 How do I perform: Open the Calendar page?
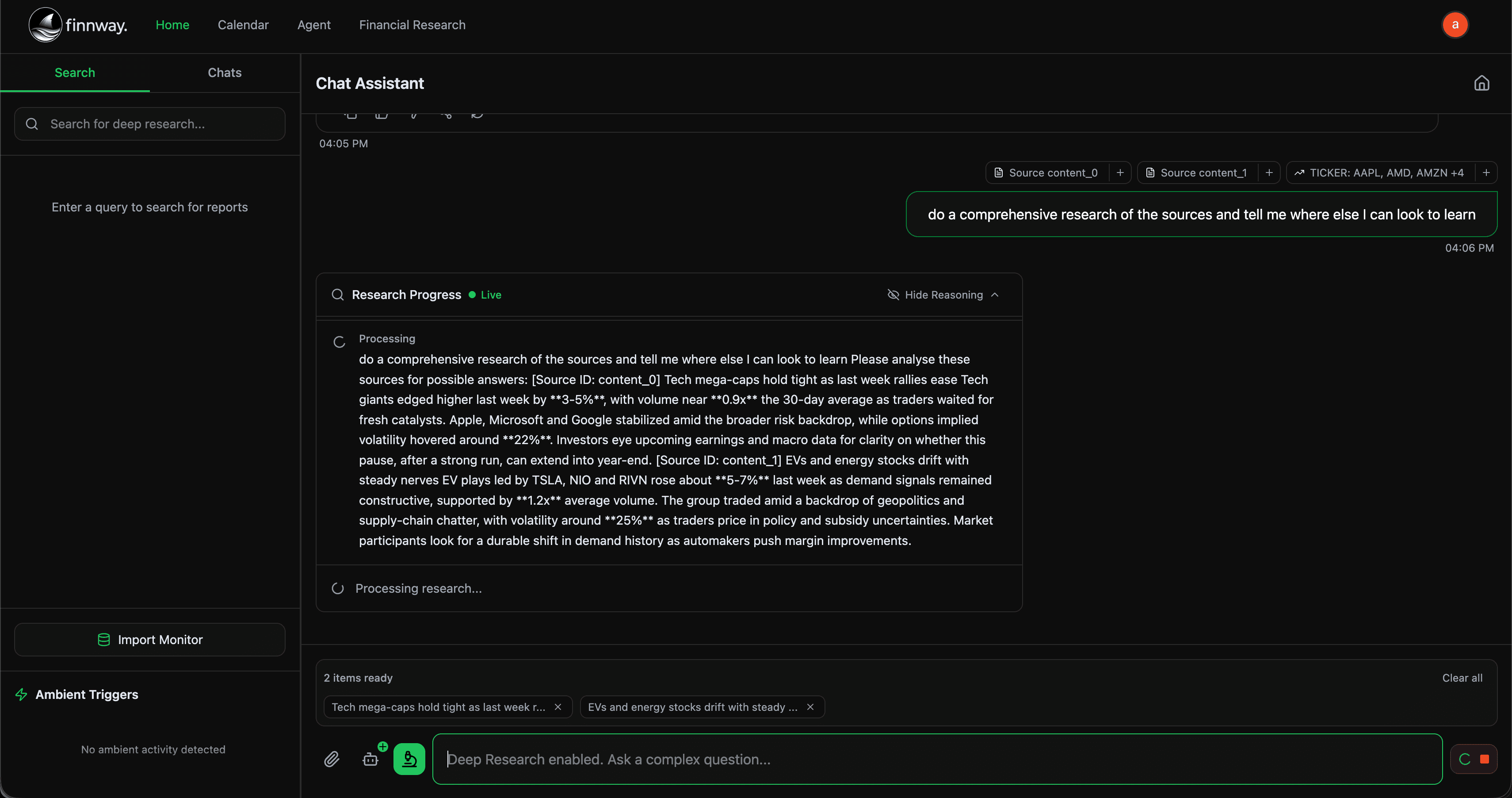coord(243,25)
